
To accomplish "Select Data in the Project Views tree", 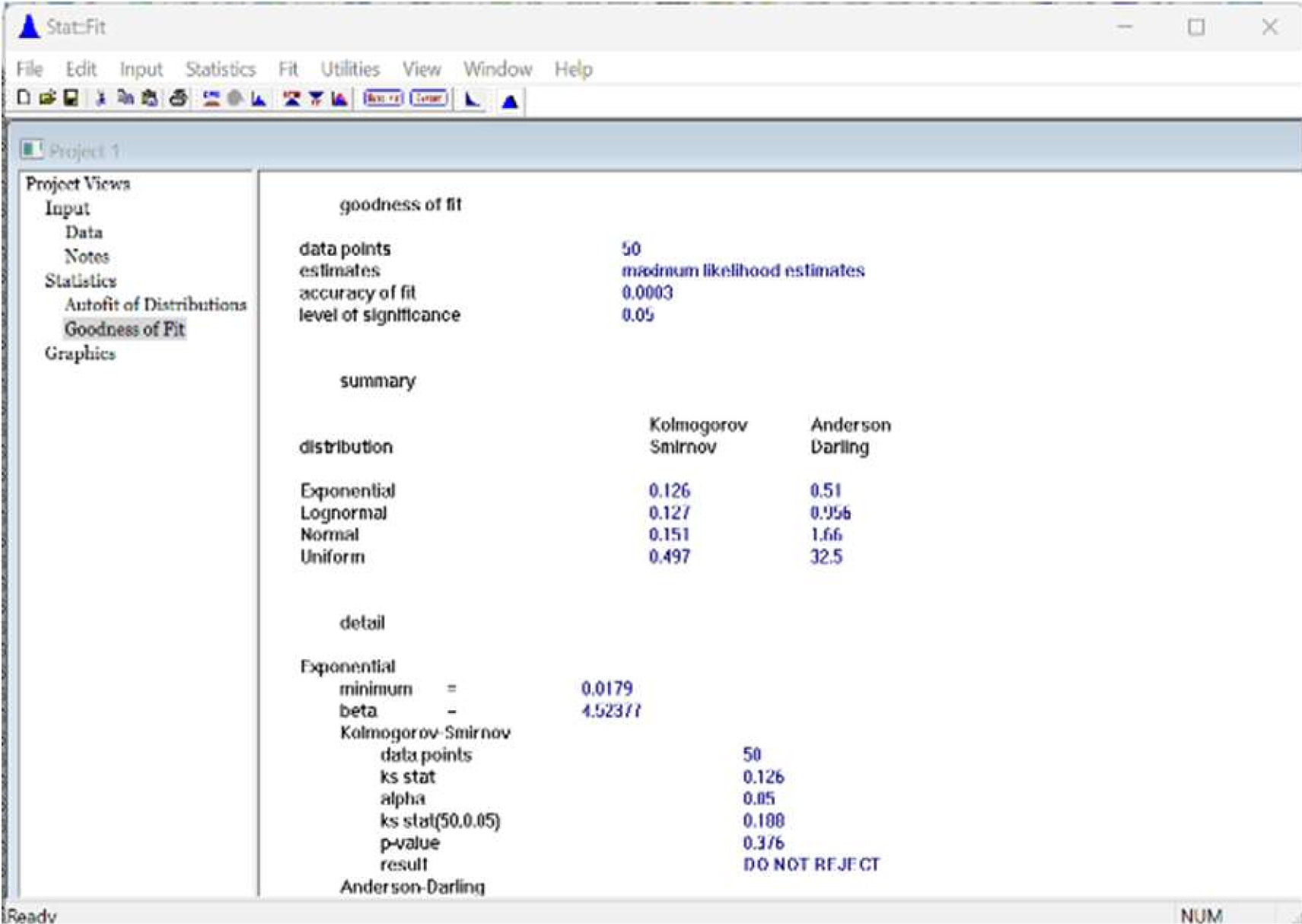I will 84,232.
